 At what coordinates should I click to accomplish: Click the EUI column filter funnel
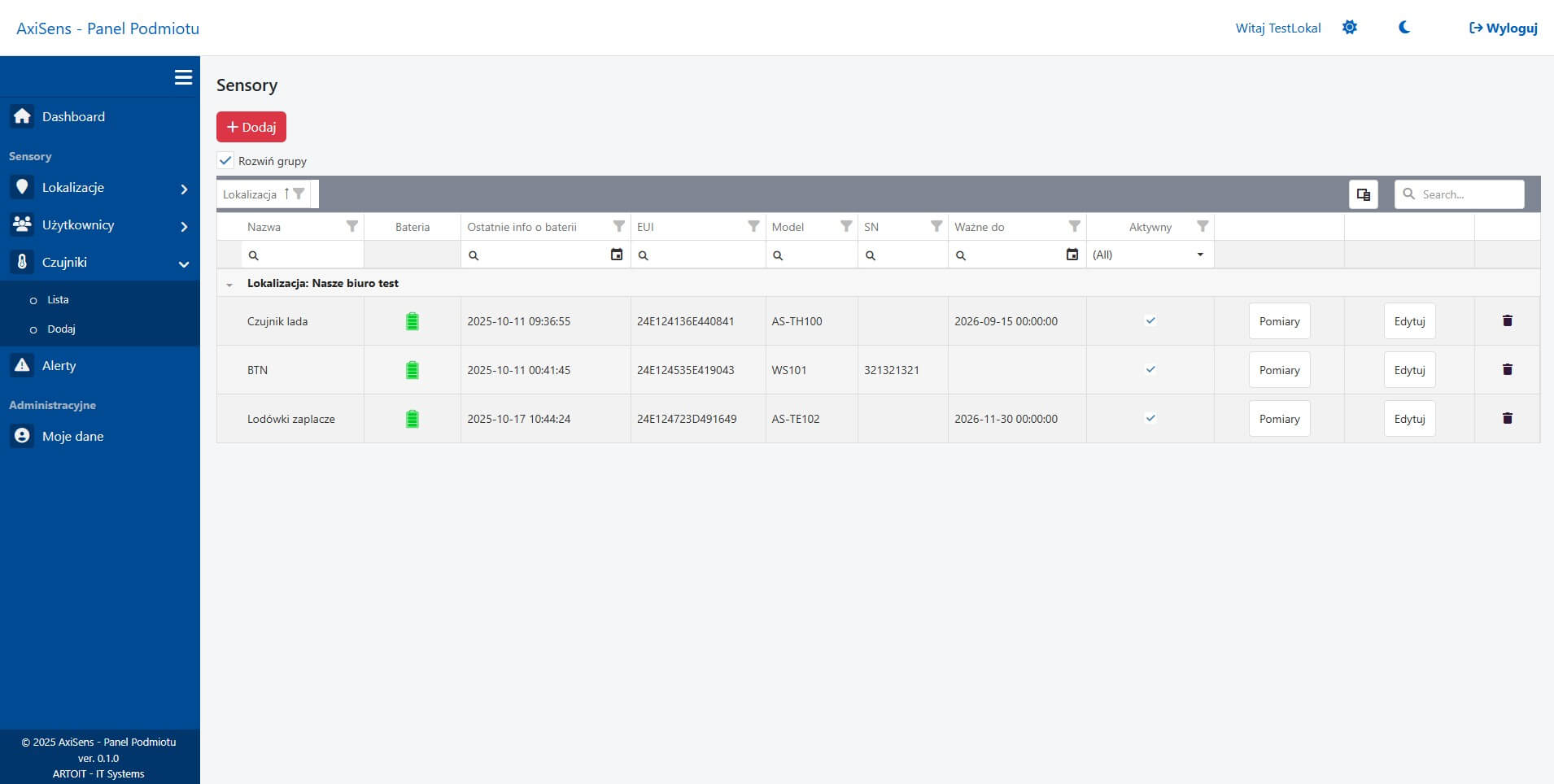(753, 227)
